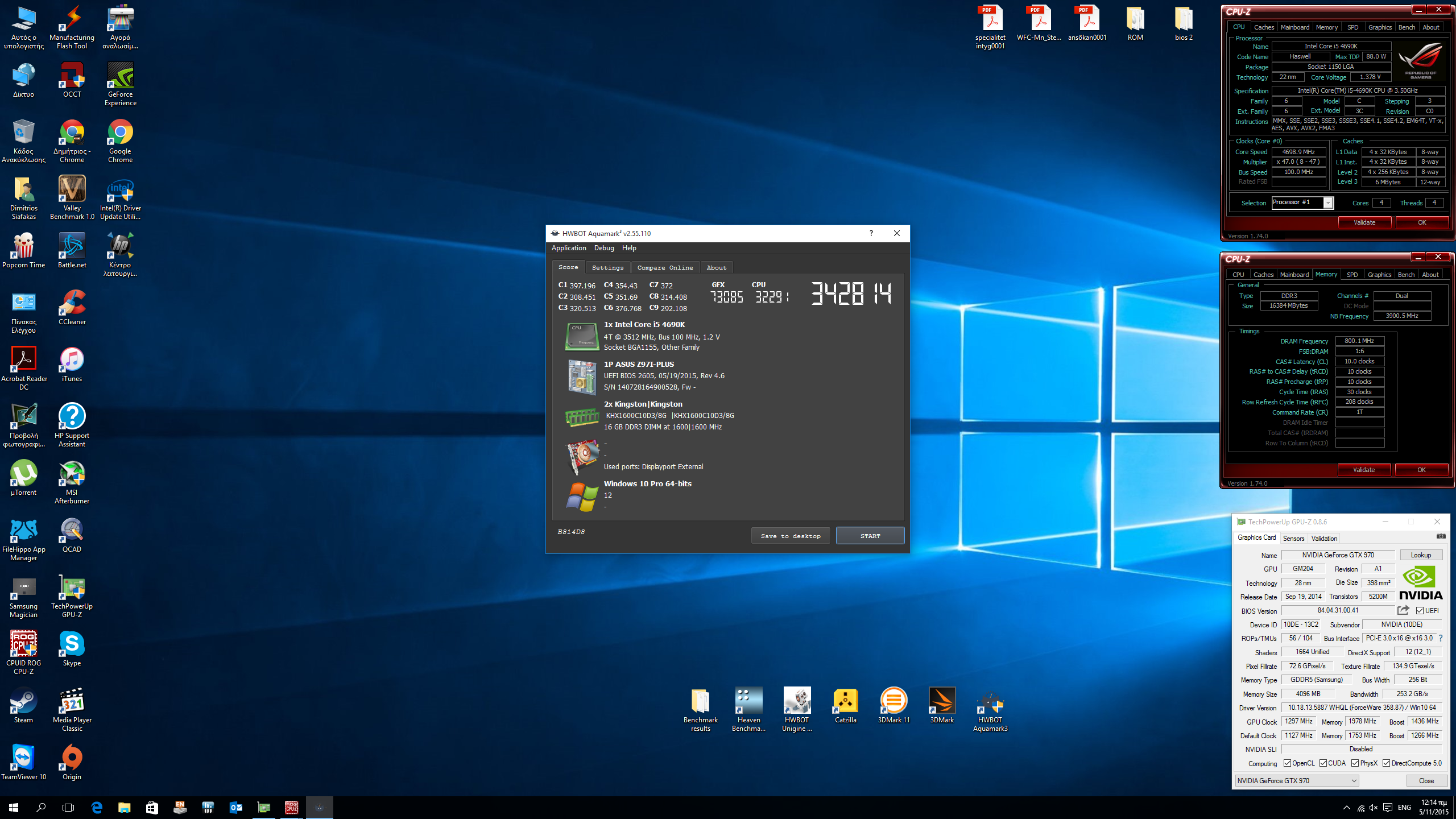The height and width of the screenshot is (819, 1456).
Task: Open the 3DMark 11 desktop shortcut
Action: pyautogui.click(x=894, y=705)
